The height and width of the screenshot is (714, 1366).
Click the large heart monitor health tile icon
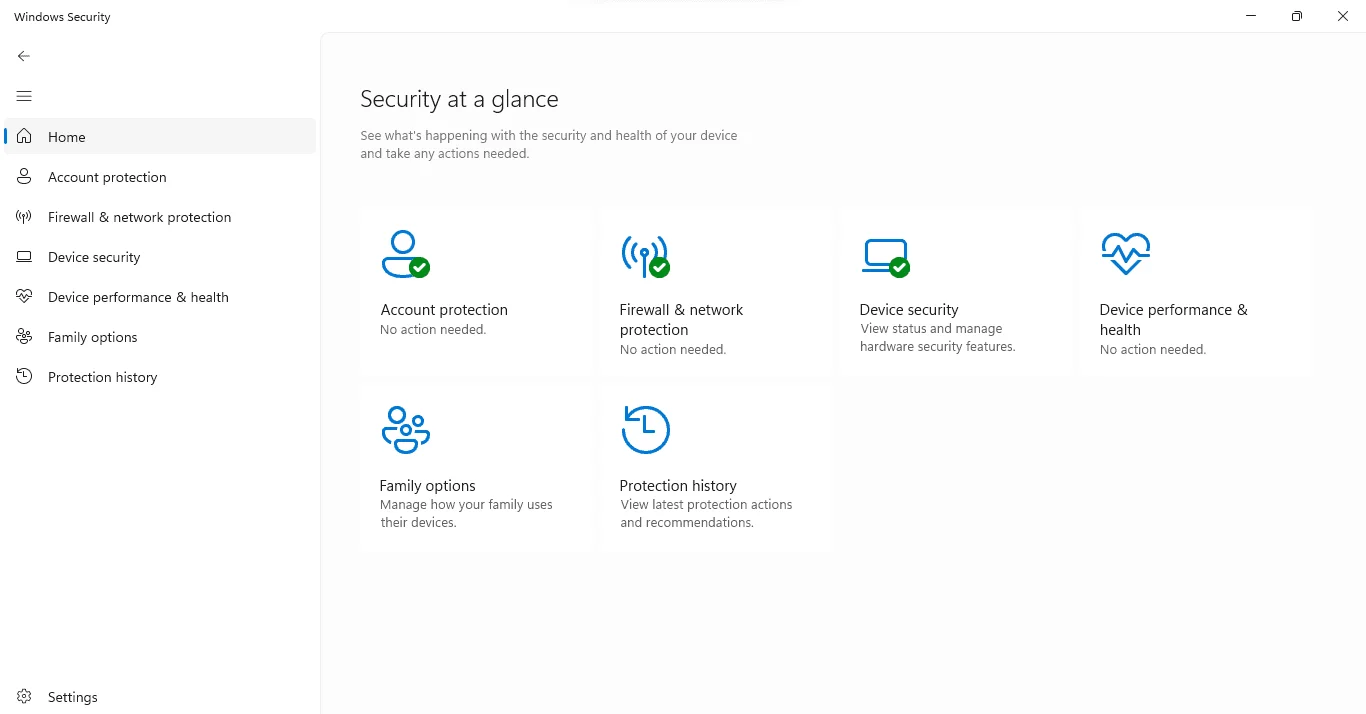click(1125, 253)
